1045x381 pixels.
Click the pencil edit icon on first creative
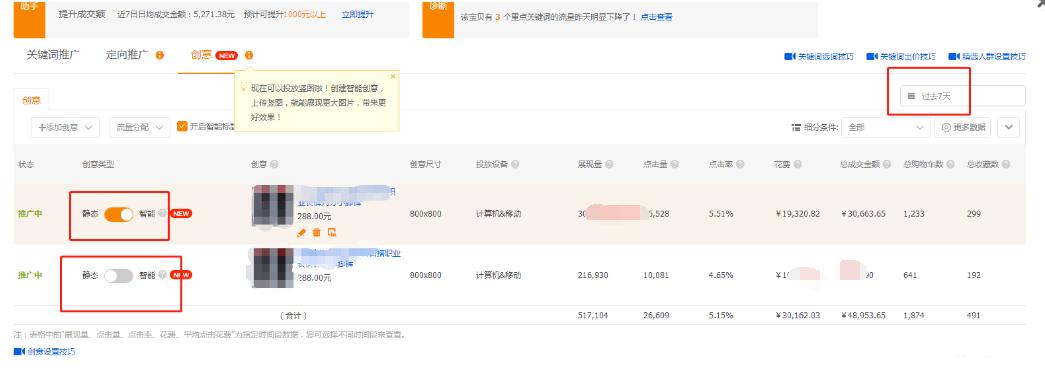301,232
